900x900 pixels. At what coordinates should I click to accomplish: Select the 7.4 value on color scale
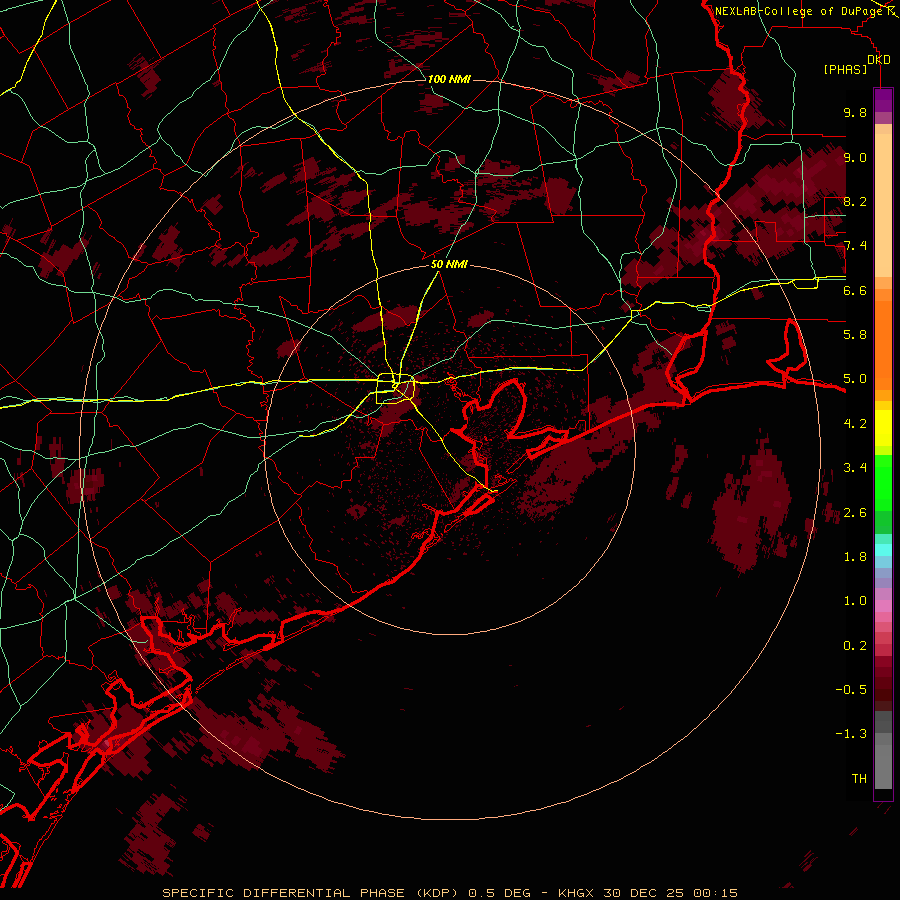click(x=855, y=246)
